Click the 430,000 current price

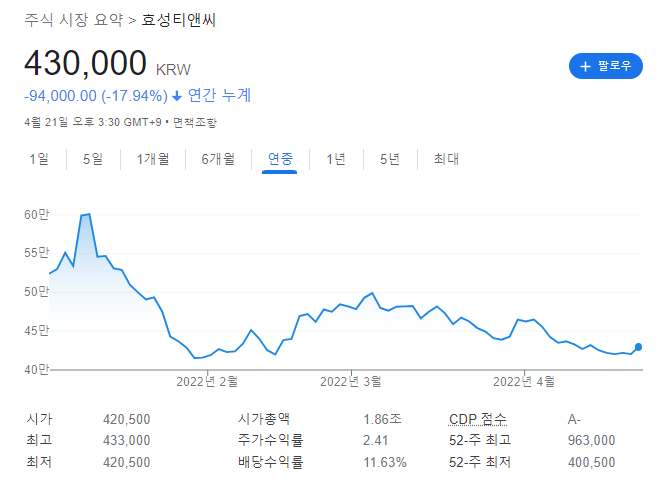[85, 63]
